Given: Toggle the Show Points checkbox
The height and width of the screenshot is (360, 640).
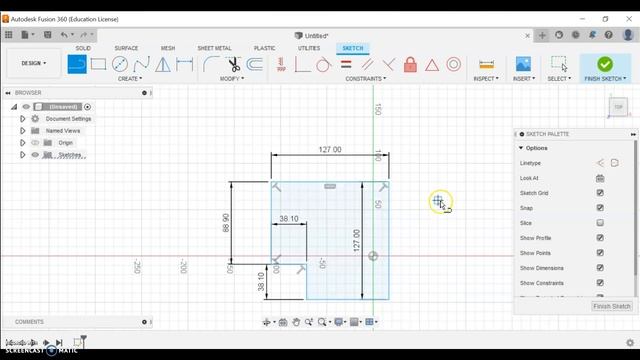Looking at the screenshot, I should [600, 253].
